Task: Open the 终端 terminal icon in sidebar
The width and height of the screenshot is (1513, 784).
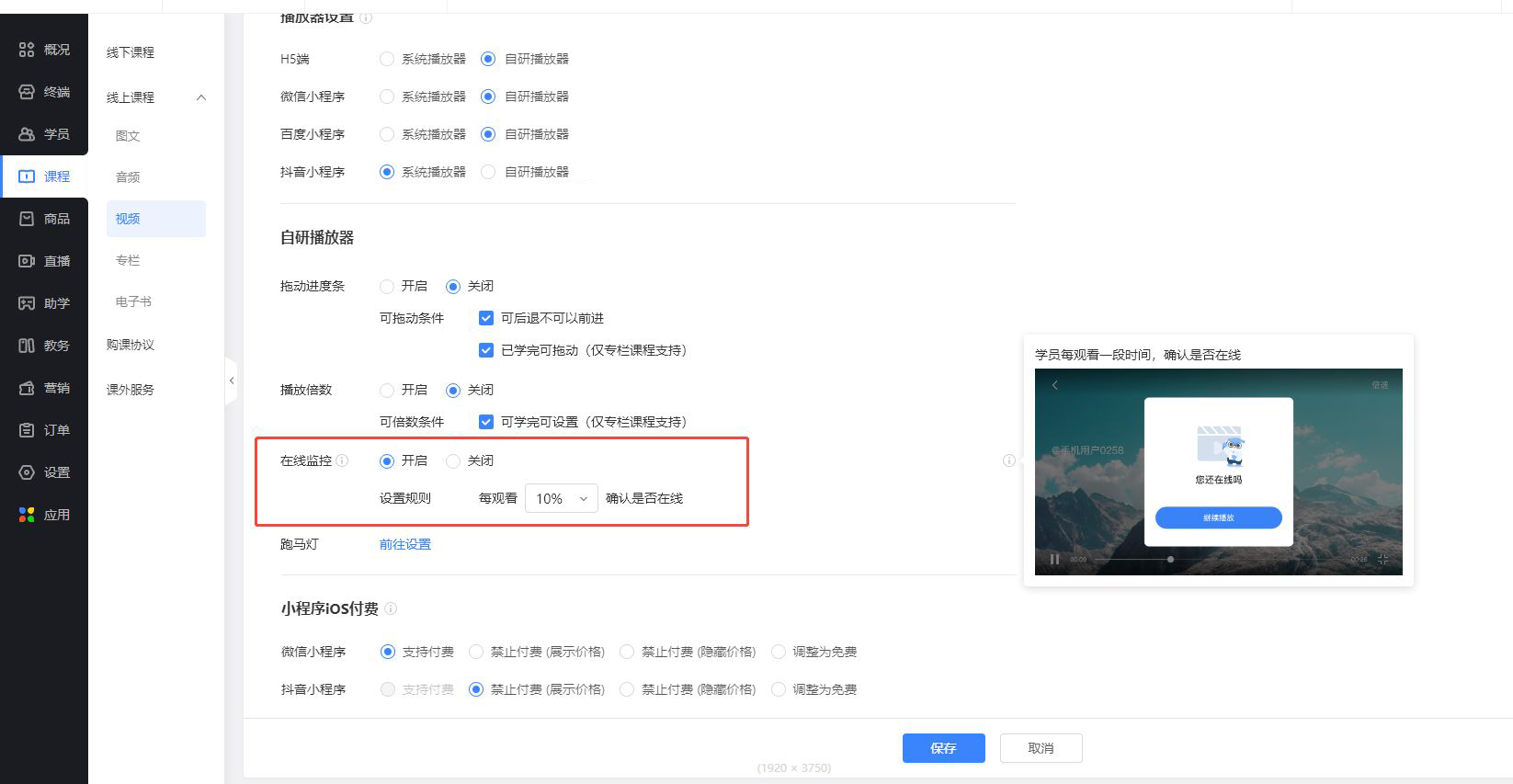Action: click(x=27, y=92)
